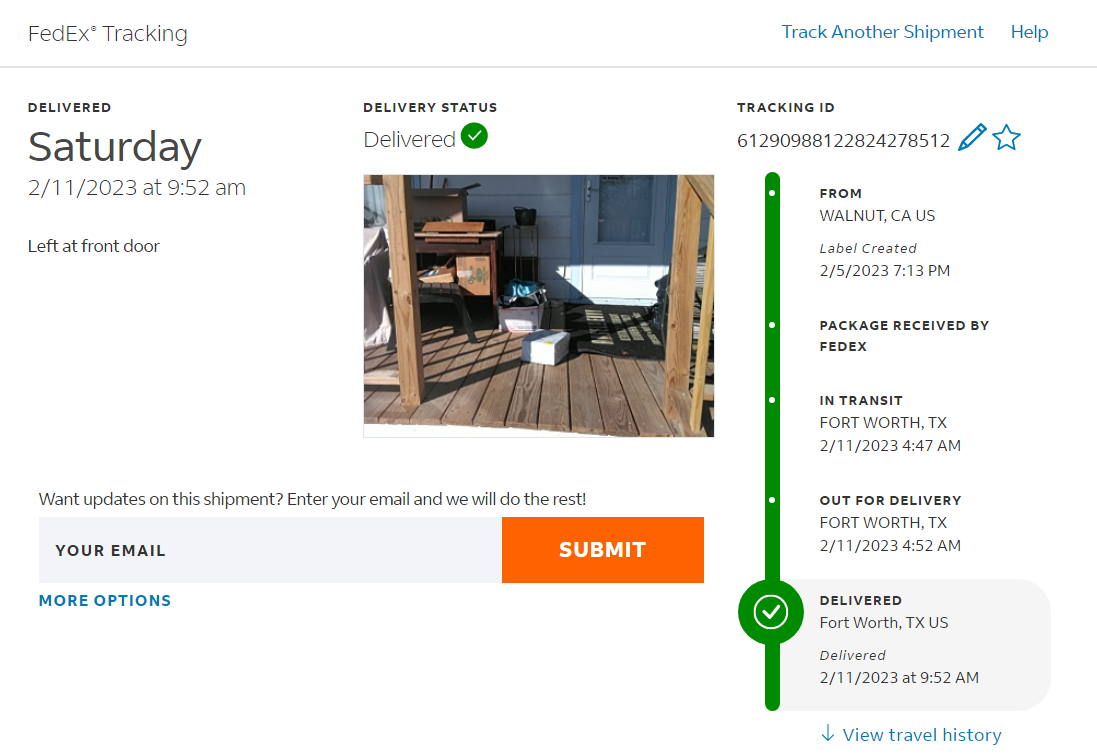Expand View travel history
Viewport: 1097px width, 754px height.
pos(921,735)
